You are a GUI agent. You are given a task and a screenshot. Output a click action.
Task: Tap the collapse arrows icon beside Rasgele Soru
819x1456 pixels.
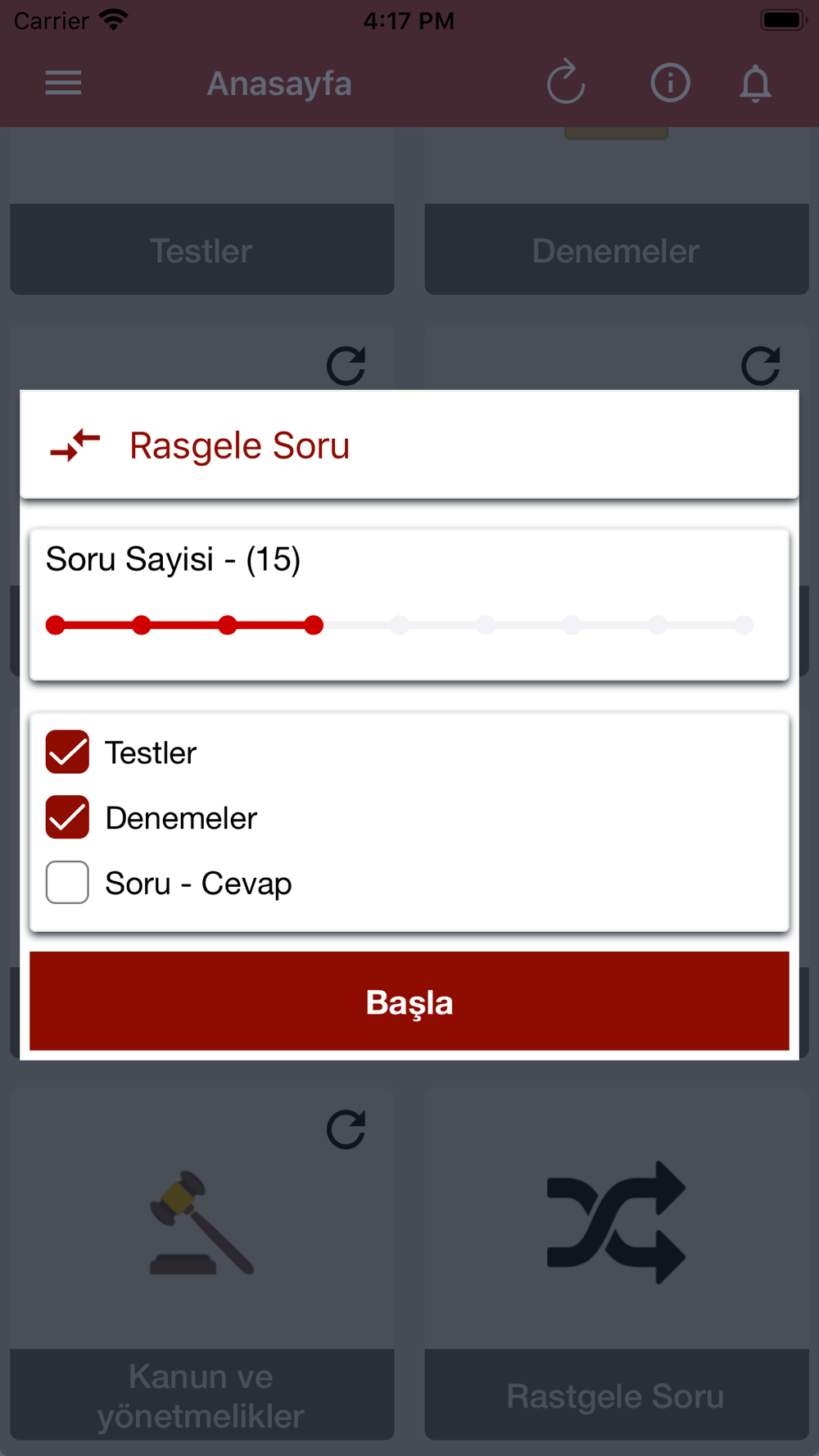click(x=75, y=445)
